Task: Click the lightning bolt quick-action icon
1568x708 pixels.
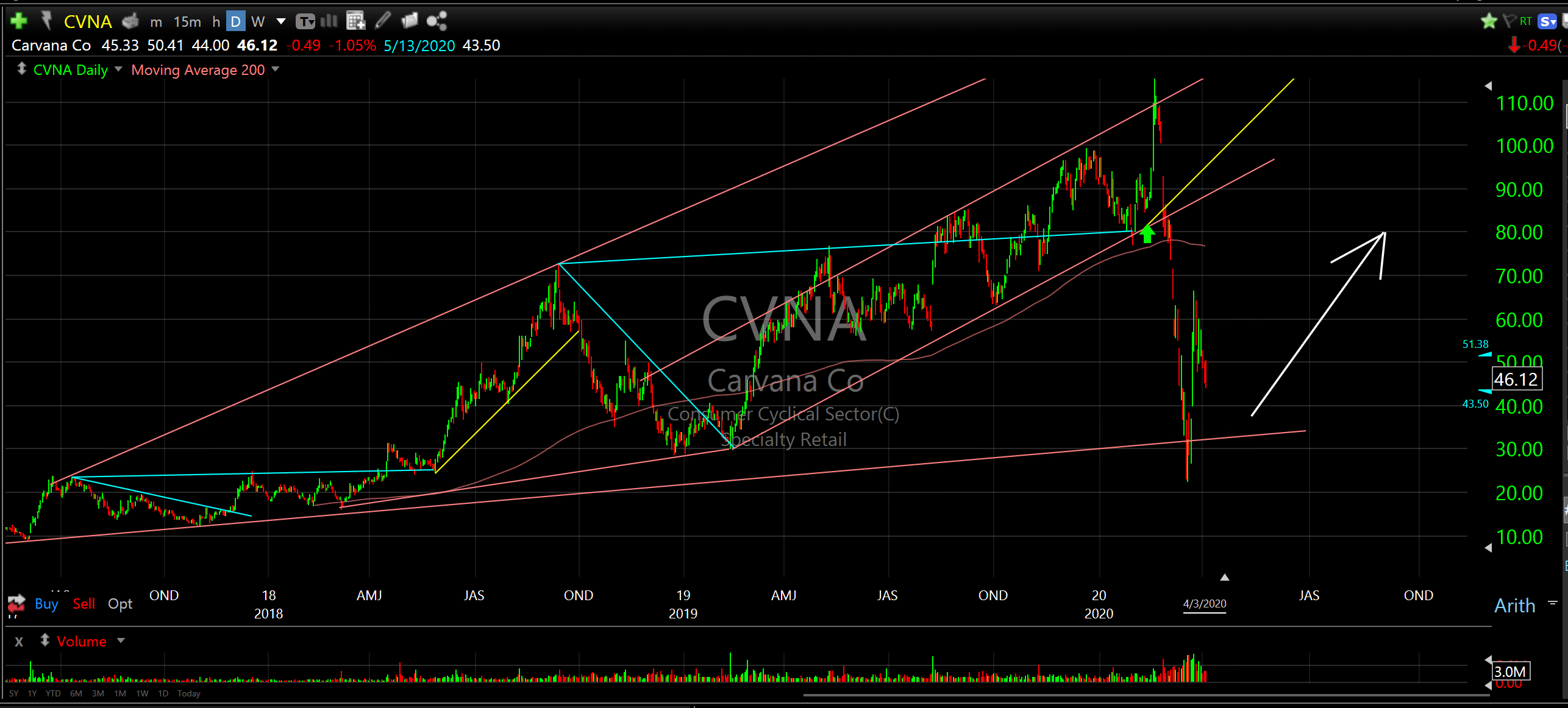Action: tap(47, 21)
